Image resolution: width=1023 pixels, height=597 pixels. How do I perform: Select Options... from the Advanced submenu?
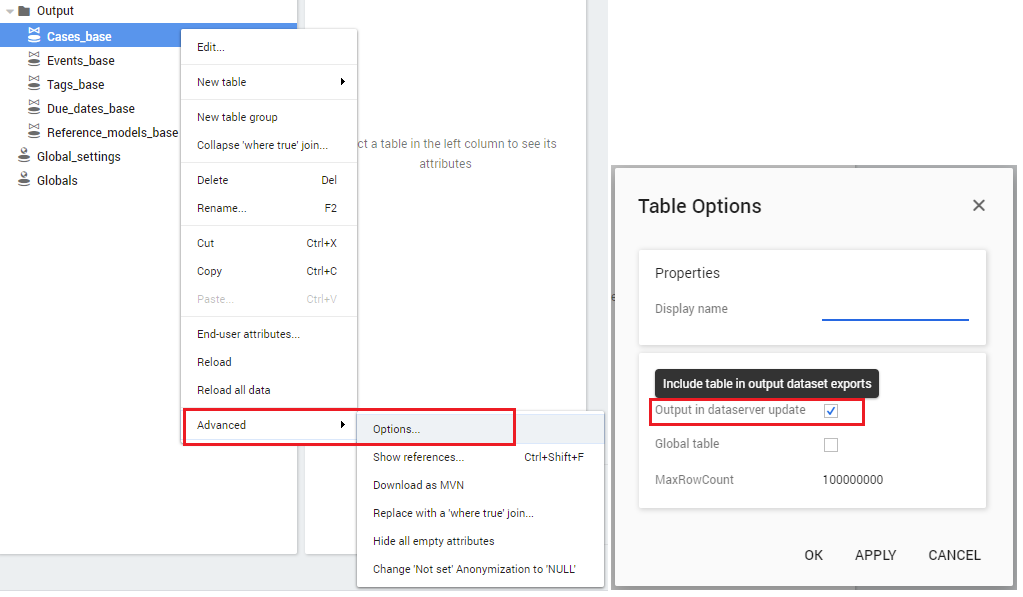coord(396,429)
